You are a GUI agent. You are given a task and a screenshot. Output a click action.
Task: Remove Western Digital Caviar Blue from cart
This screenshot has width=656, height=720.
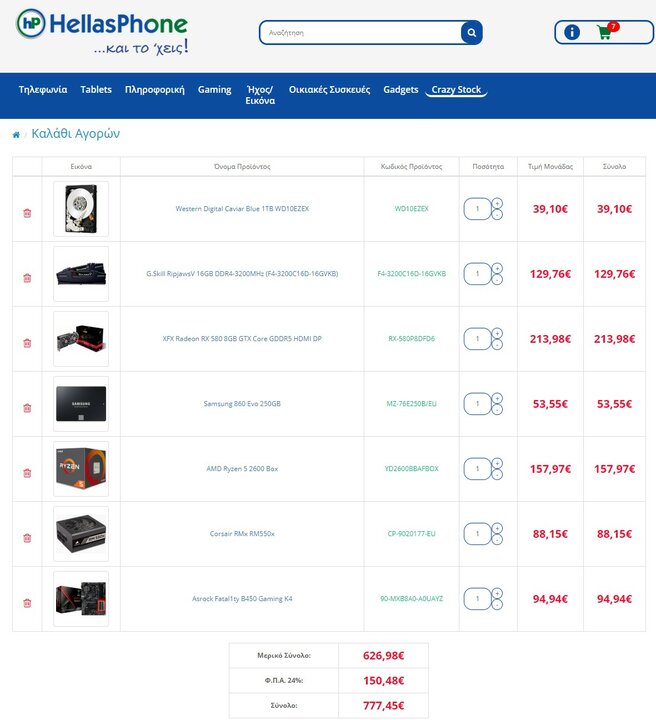(27, 213)
